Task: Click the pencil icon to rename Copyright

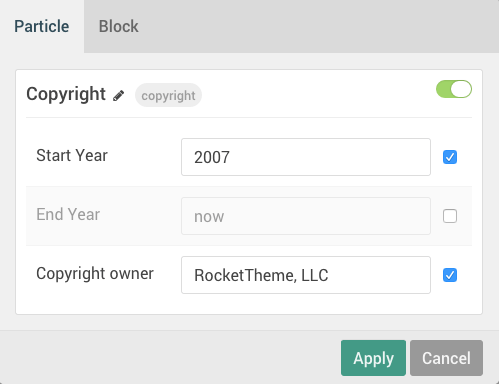Action: click(118, 96)
